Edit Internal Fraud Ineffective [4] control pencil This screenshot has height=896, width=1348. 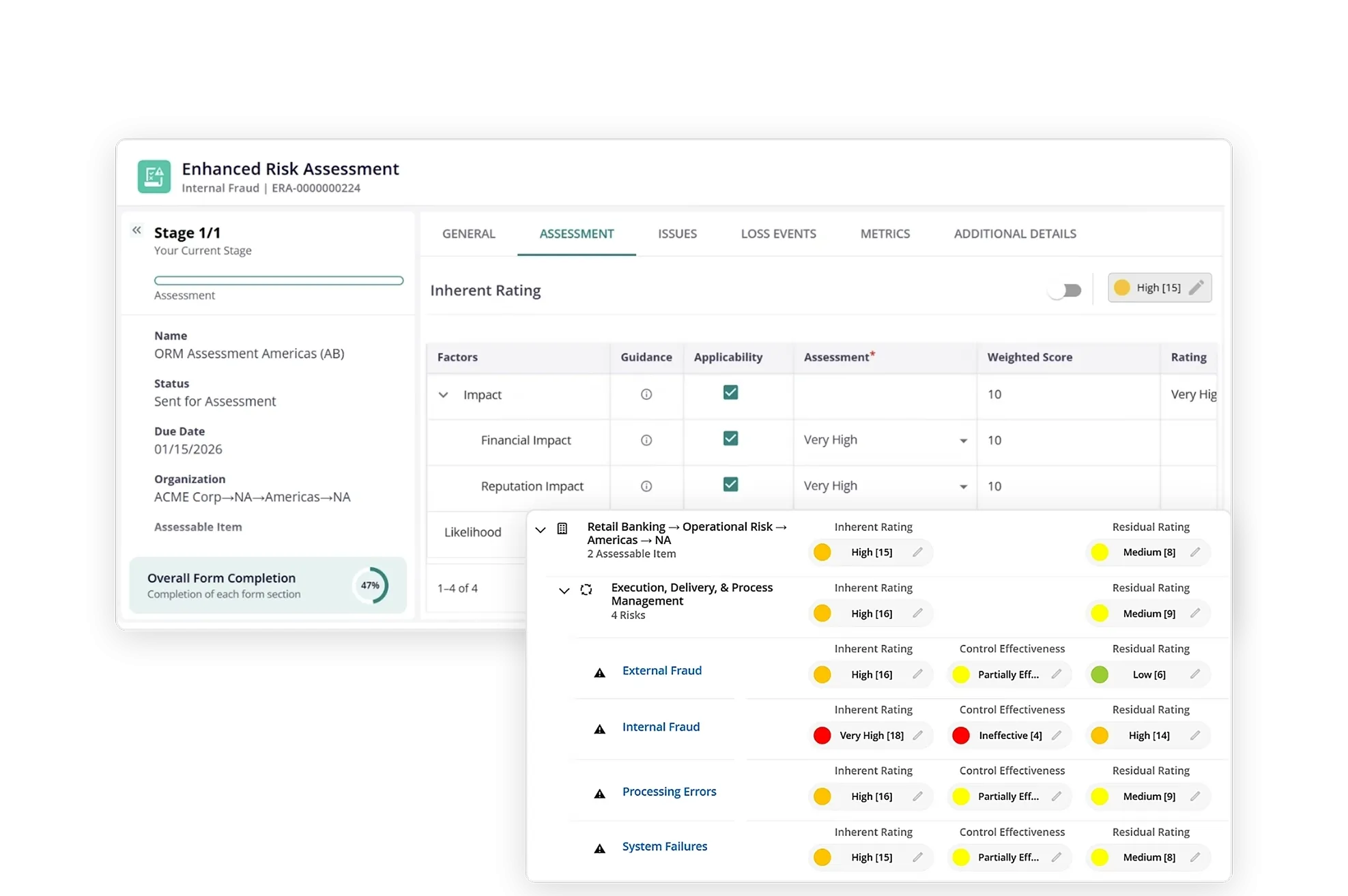[x=1057, y=735]
